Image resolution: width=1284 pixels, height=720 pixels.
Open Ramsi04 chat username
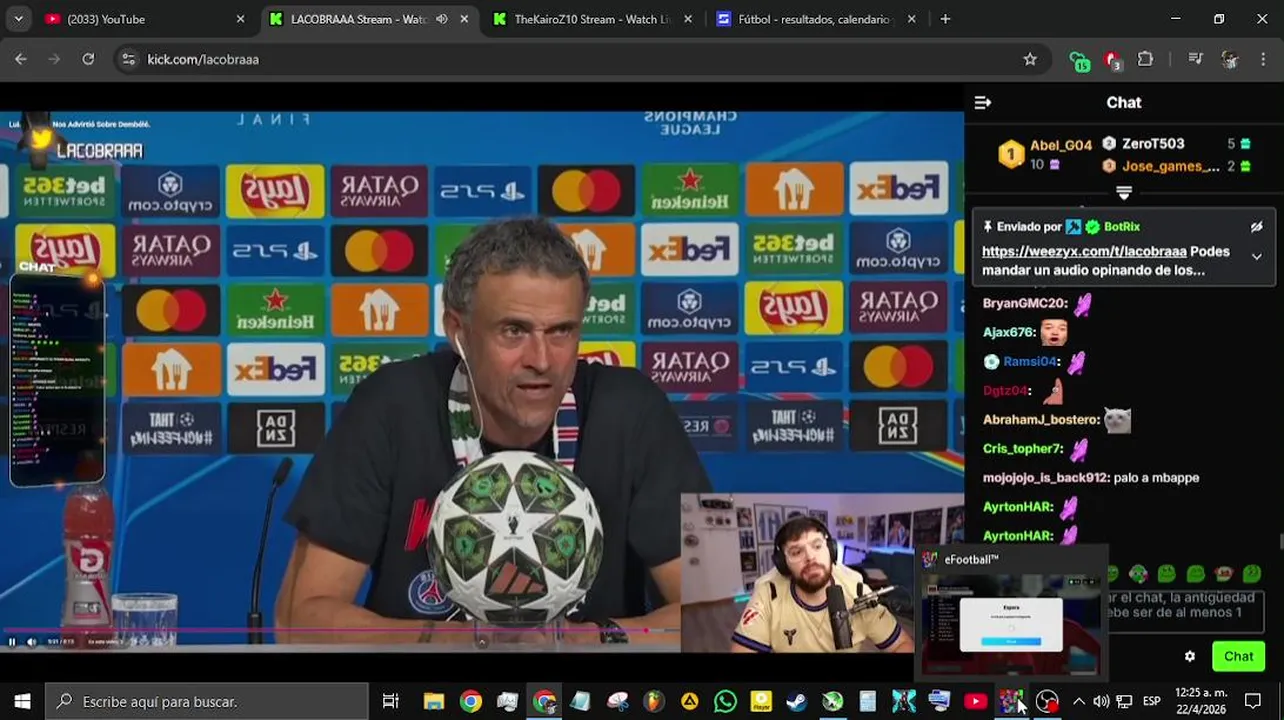[1031, 361]
